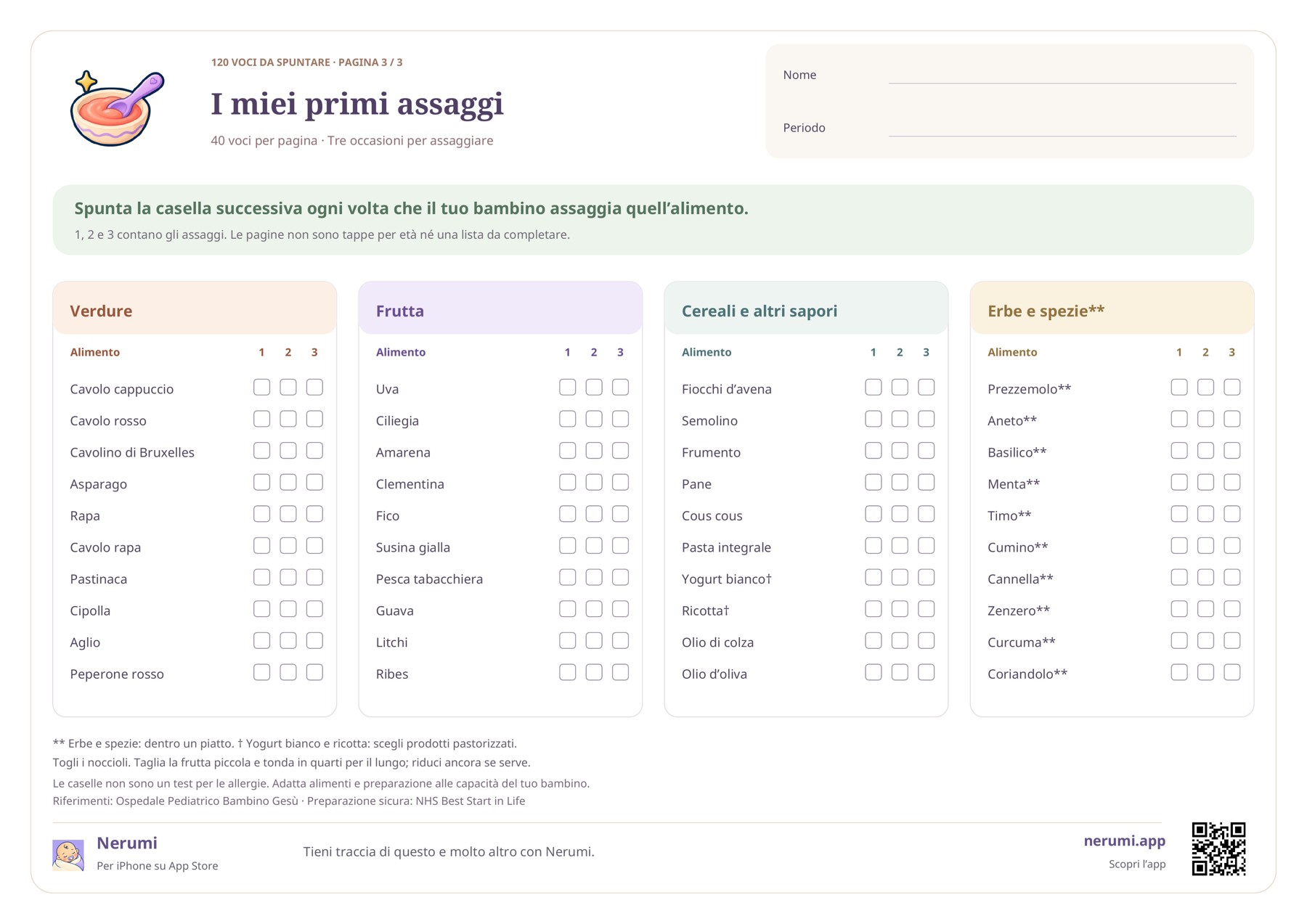Viewport: 1307px width, 924px height.
Task: Click the Ospedale Pediatrico Bambino Gesù reference line
Action: click(x=289, y=801)
